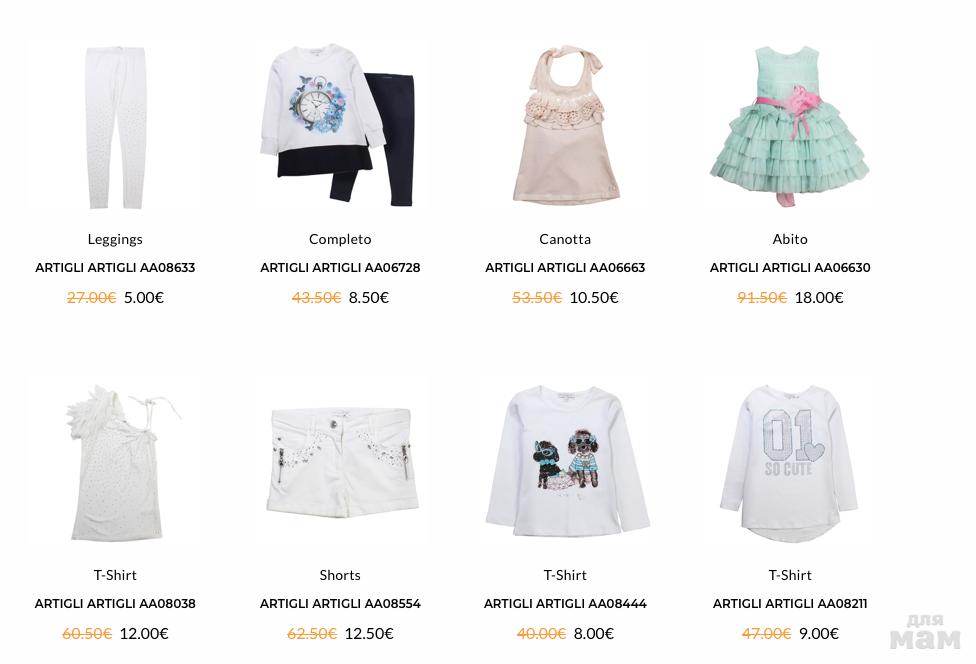Select the ARTIGLI ARTIGLI AA08554 link
The image size is (976, 664).
click(x=340, y=604)
